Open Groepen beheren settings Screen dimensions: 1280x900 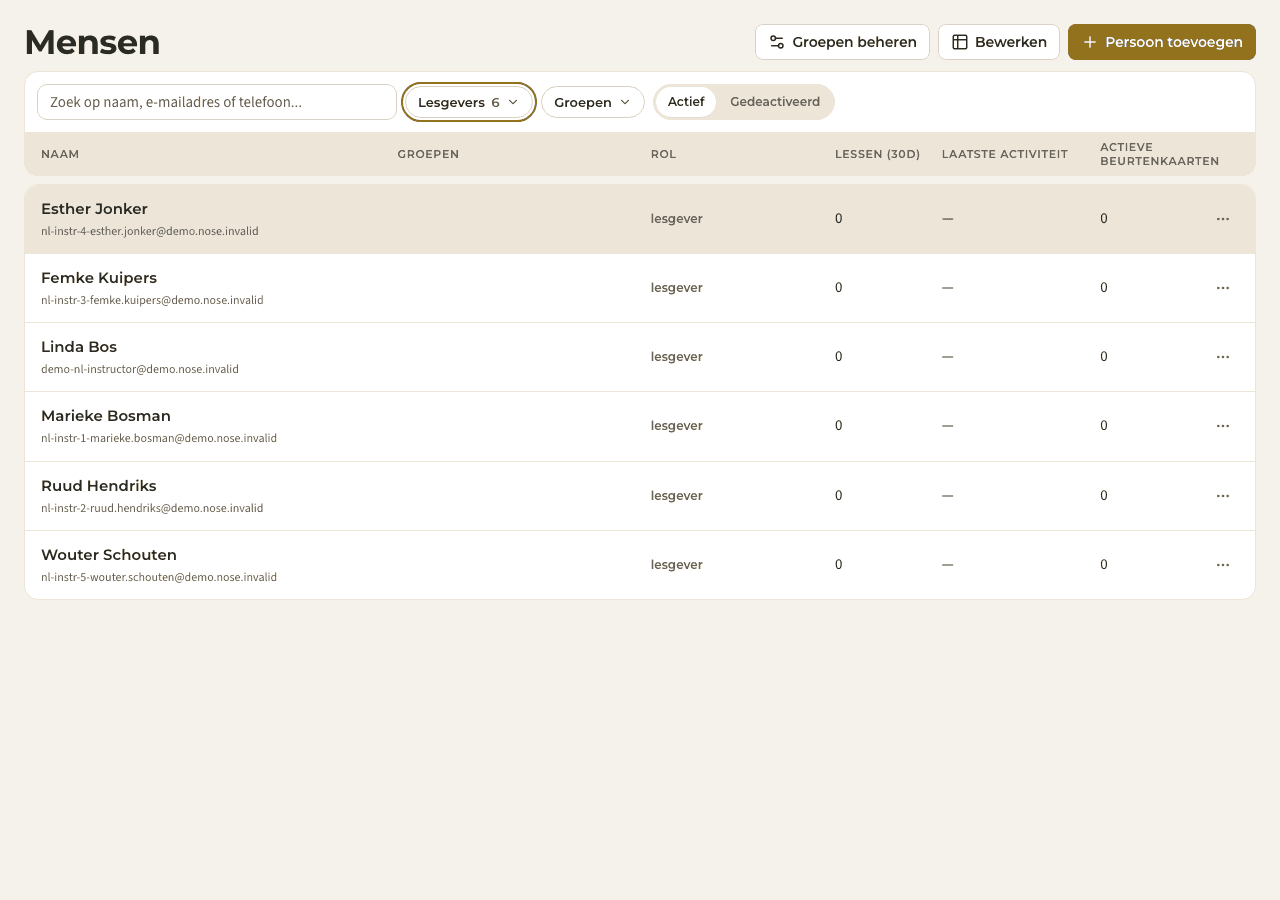point(842,42)
